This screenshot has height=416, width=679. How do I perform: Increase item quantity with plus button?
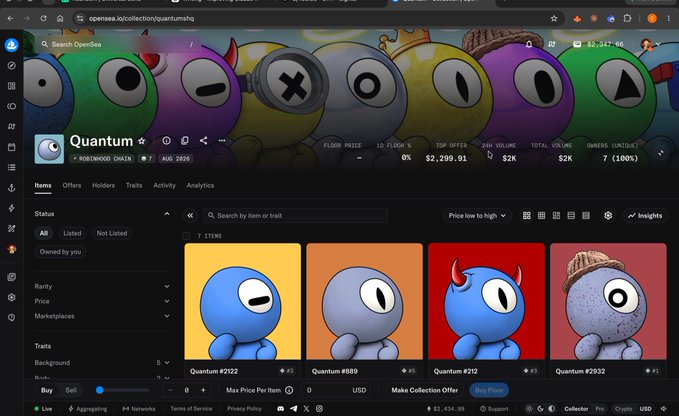203,390
